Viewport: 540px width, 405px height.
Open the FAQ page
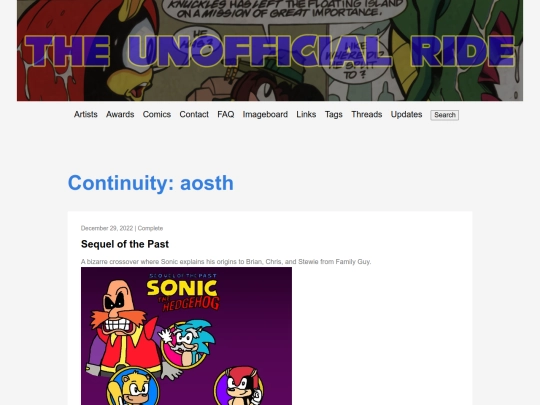click(226, 114)
